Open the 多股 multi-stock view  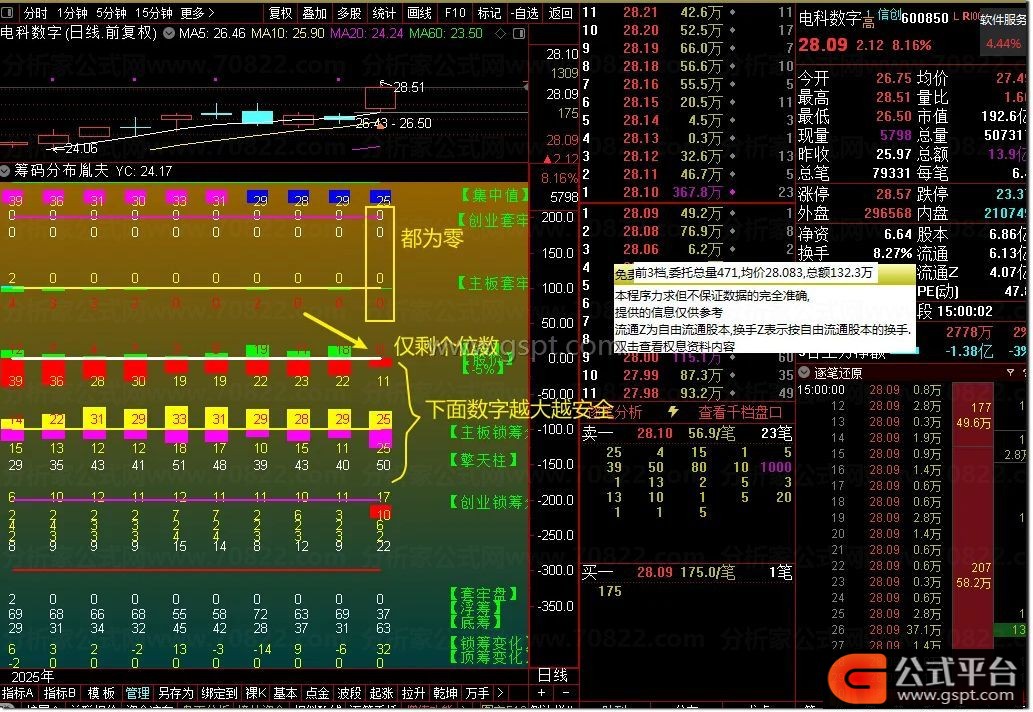pos(349,13)
